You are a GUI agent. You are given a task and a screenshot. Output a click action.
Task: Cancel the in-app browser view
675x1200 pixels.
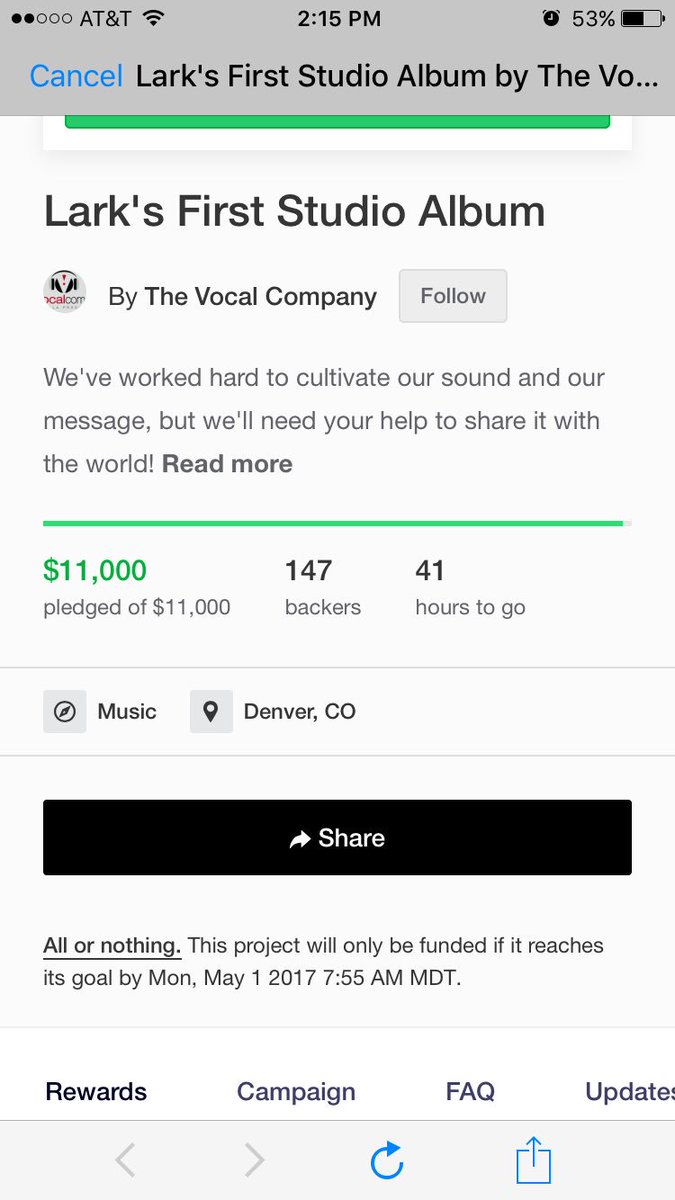(x=76, y=77)
